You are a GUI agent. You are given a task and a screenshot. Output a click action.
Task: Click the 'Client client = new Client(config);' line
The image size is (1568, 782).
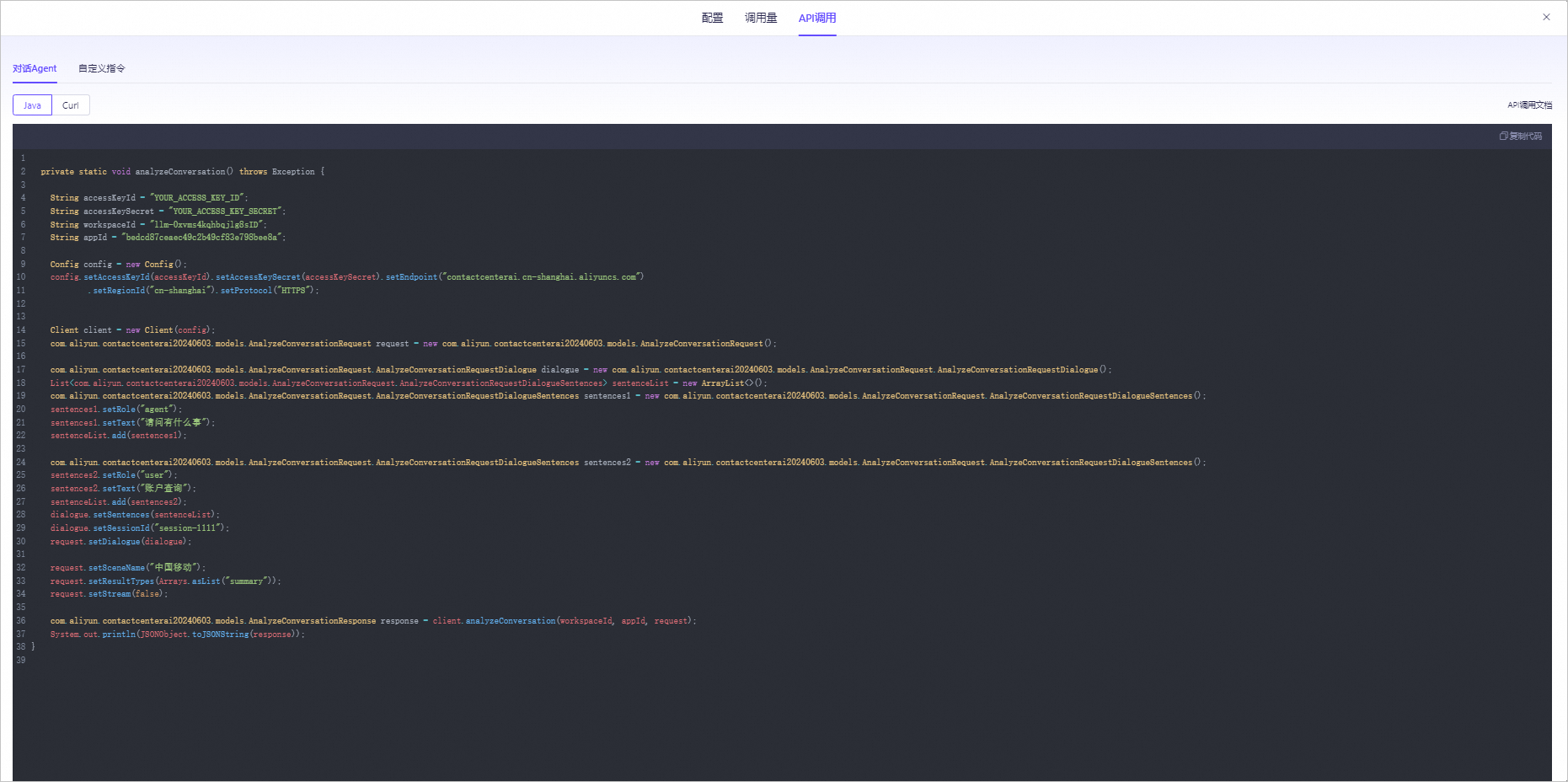click(x=132, y=330)
